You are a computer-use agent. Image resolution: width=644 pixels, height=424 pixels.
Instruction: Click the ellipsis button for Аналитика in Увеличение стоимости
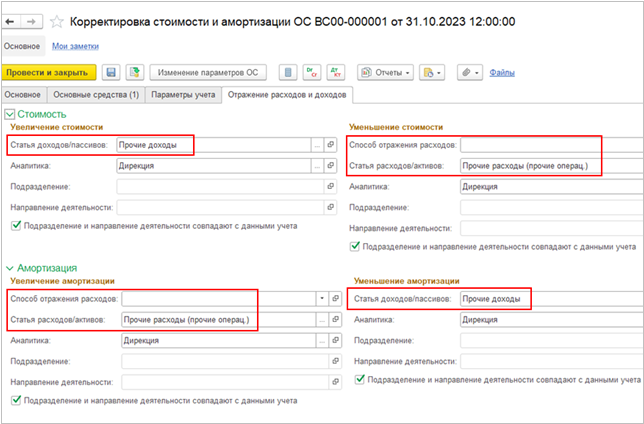[317, 166]
